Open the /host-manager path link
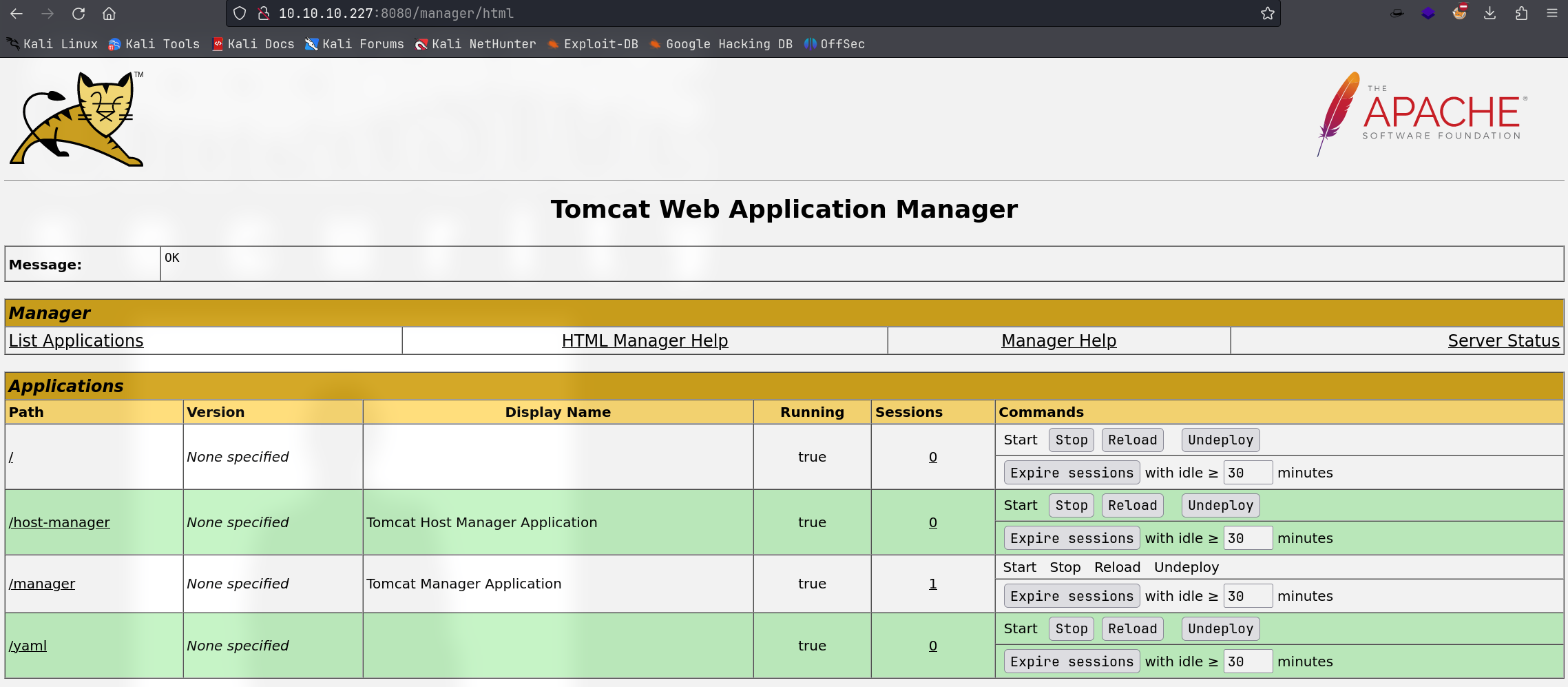 click(x=59, y=522)
